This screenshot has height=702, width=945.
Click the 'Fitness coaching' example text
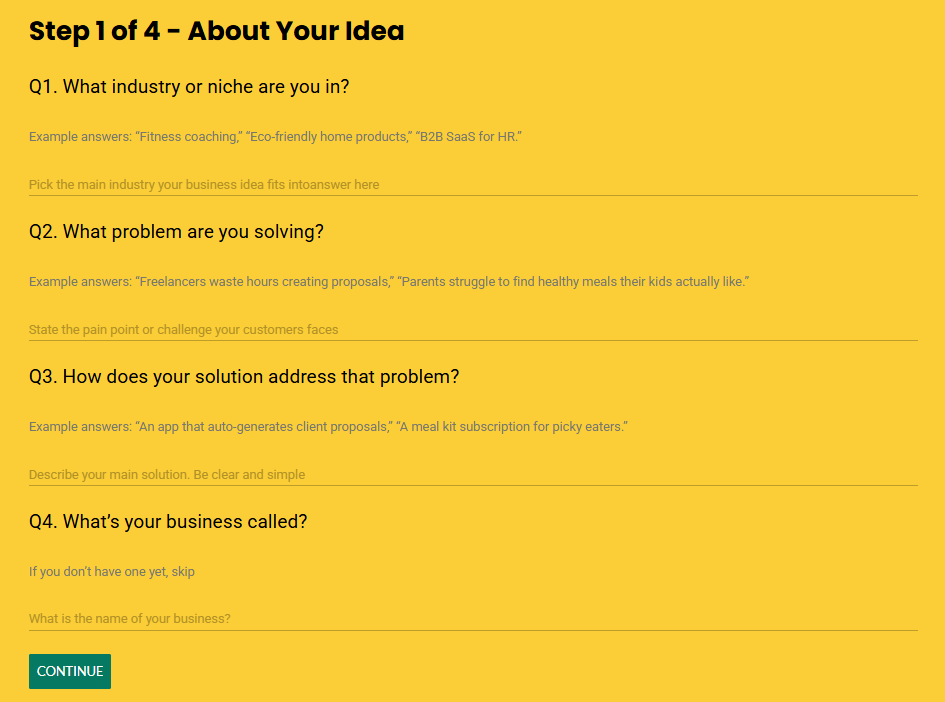pyautogui.click(x=189, y=137)
